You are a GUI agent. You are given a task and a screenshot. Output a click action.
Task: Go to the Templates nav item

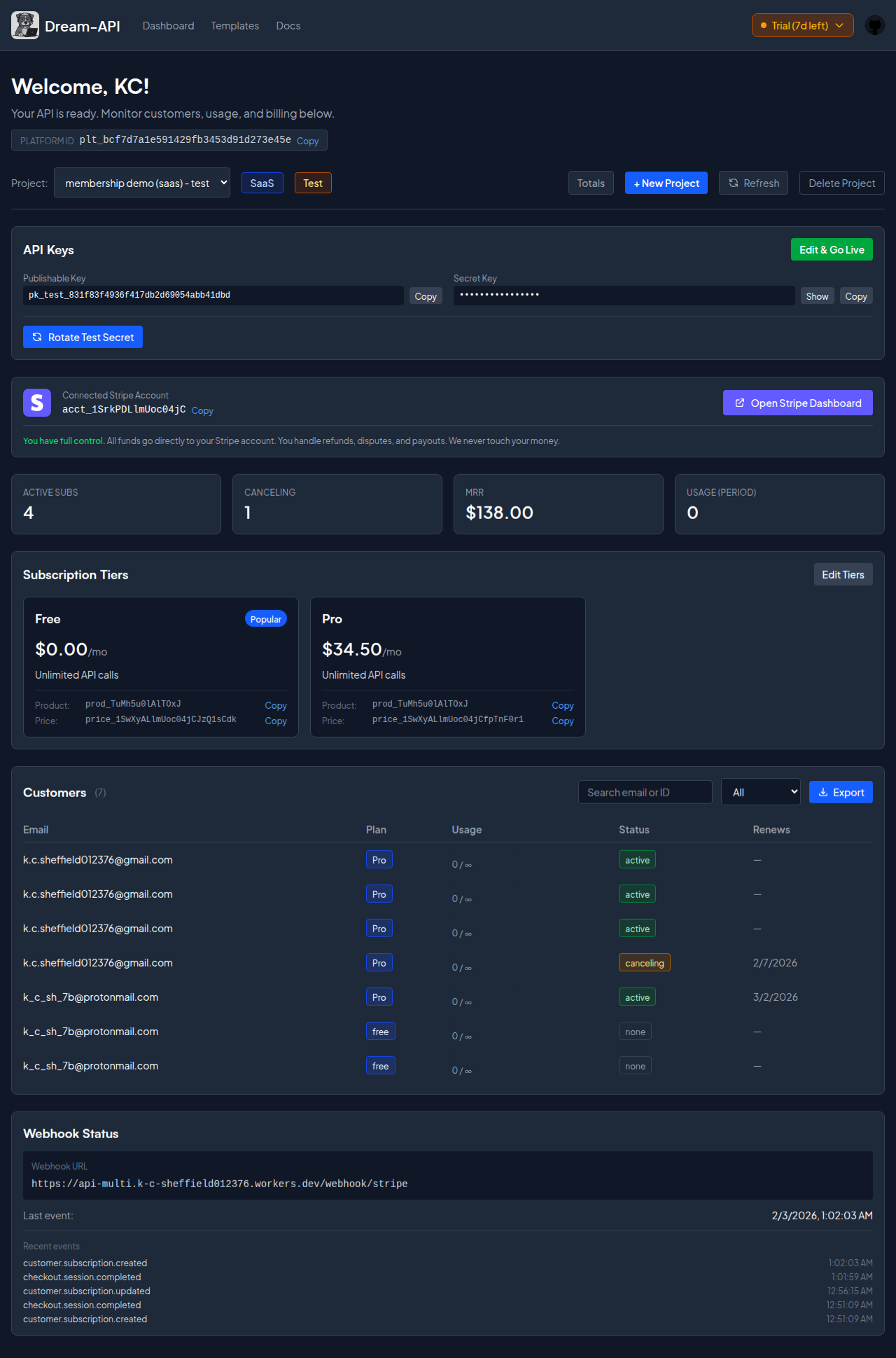(235, 26)
